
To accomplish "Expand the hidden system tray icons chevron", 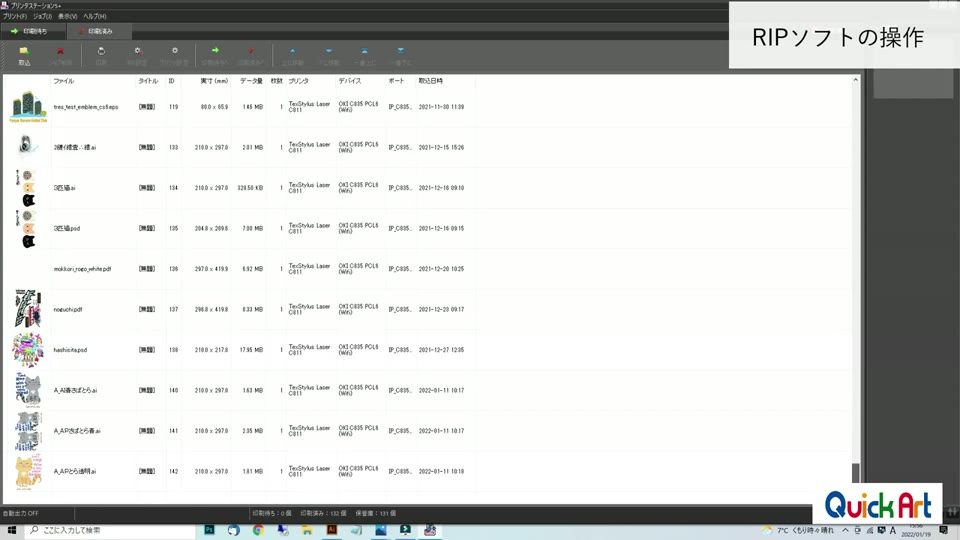I will 846,530.
